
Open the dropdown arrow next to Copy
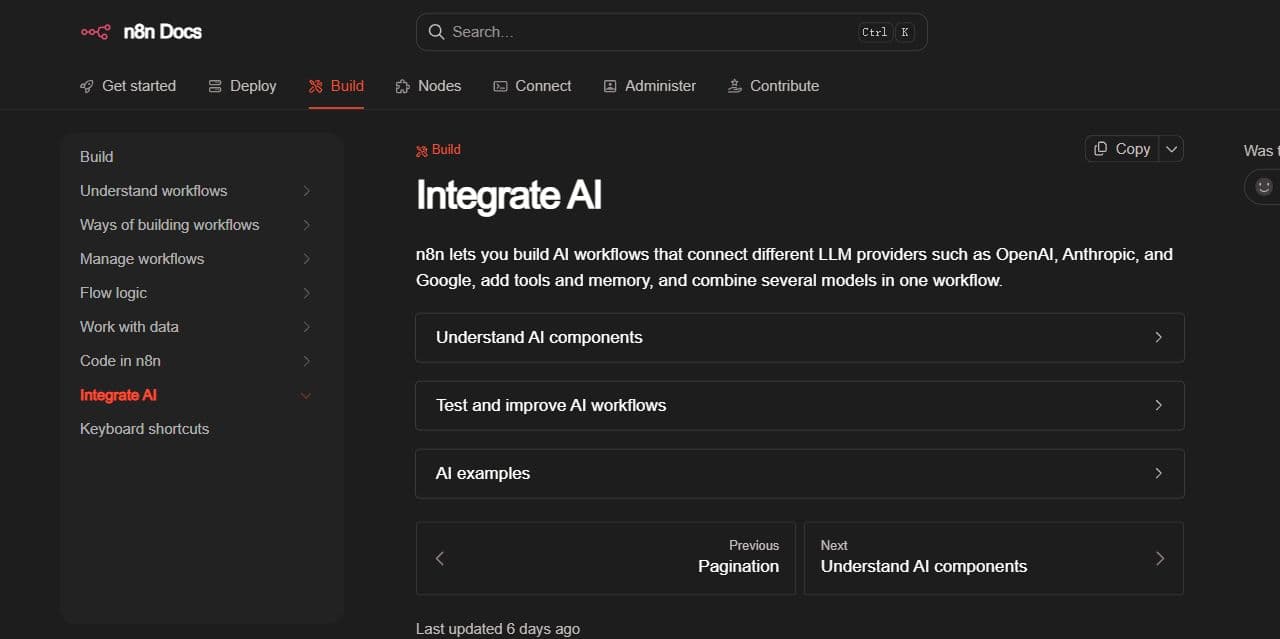(x=1172, y=148)
